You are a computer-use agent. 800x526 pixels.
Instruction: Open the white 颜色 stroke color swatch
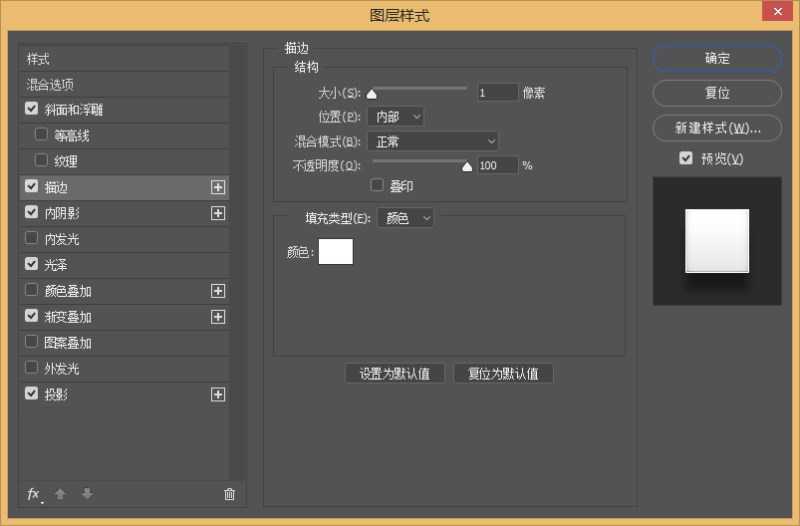(335, 252)
